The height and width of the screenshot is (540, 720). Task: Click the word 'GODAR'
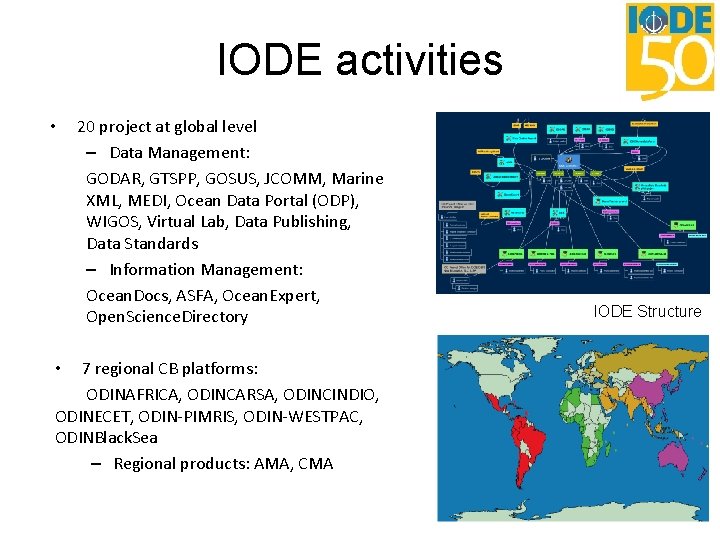coord(113,179)
